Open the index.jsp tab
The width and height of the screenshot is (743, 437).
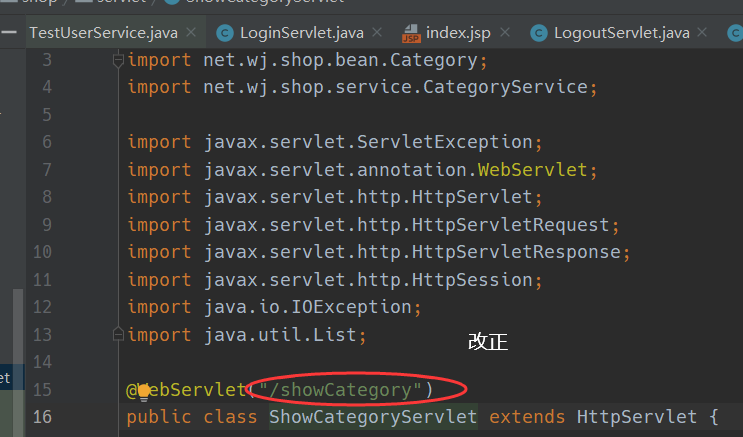click(458, 33)
